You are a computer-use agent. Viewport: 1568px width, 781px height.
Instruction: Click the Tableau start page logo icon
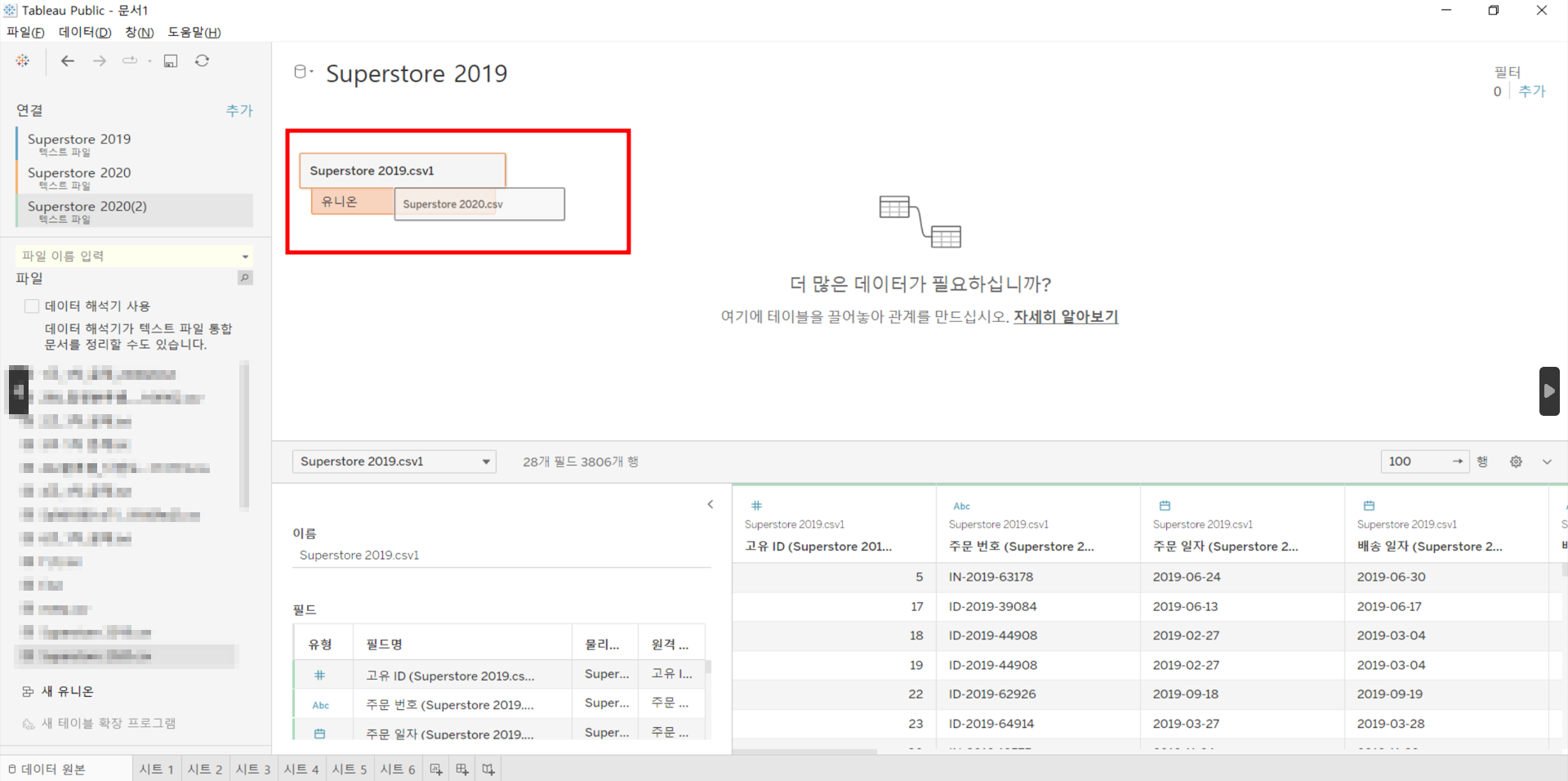click(23, 60)
